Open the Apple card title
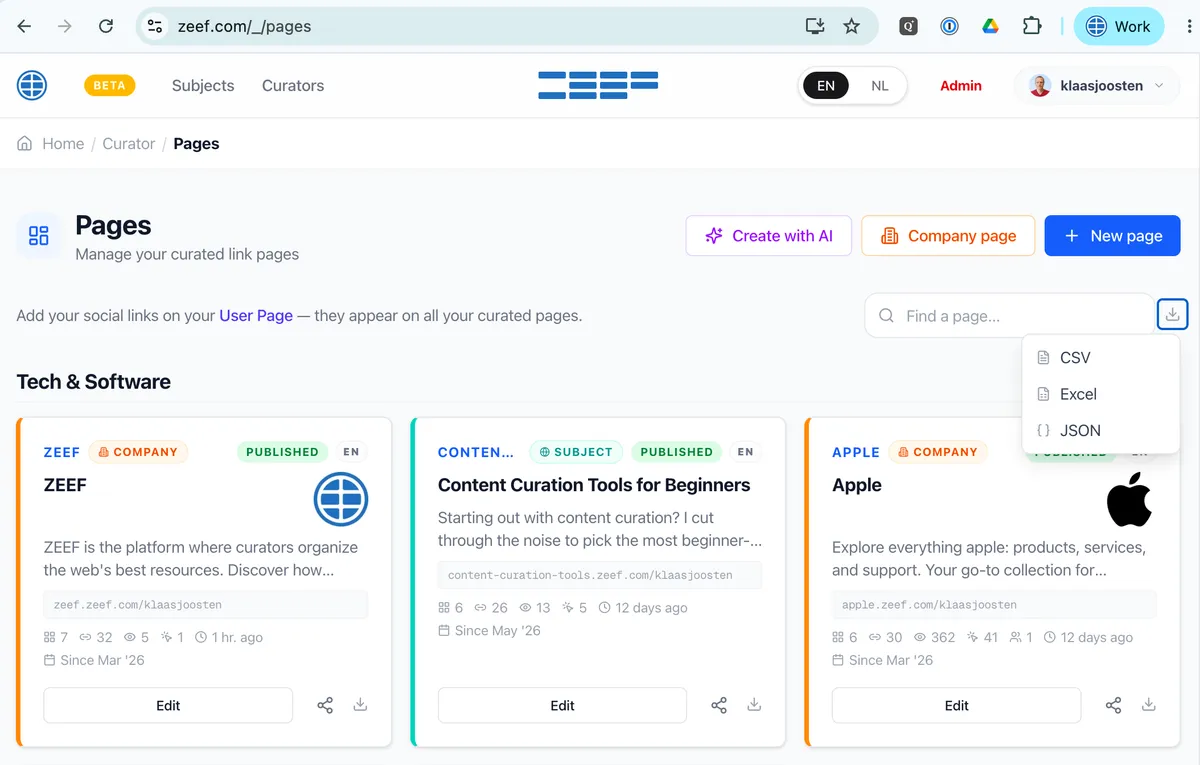Image resolution: width=1200 pixels, height=765 pixels. point(857,485)
